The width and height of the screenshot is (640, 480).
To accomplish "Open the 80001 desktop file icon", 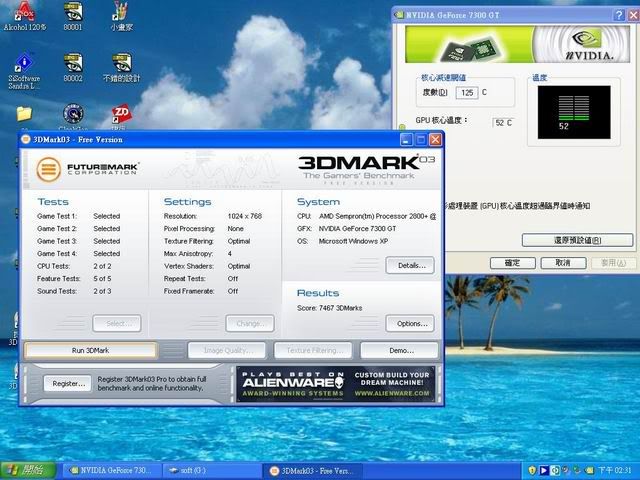I will click(72, 14).
